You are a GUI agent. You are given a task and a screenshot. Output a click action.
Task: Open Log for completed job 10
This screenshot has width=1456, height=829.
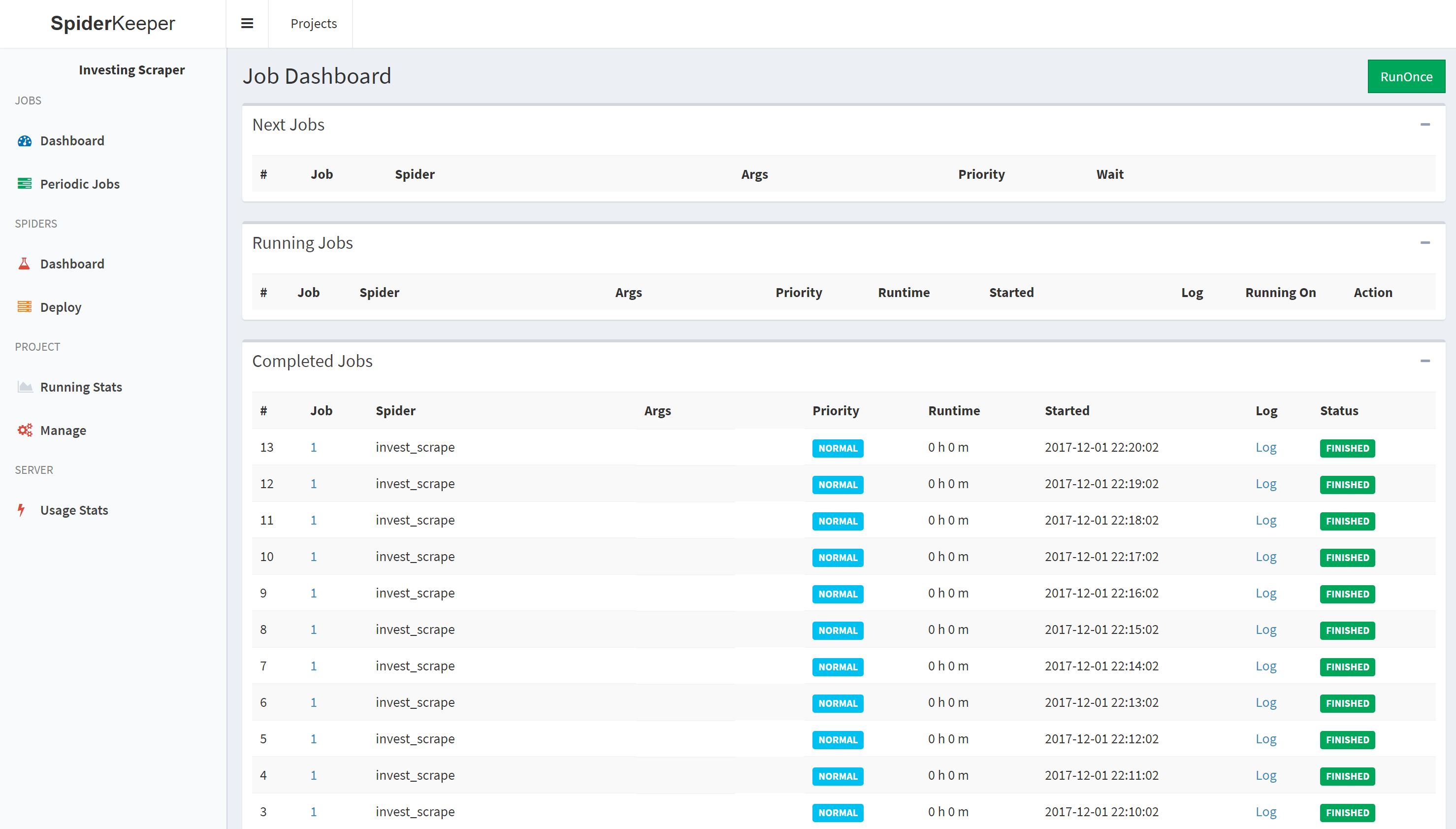tap(1266, 557)
